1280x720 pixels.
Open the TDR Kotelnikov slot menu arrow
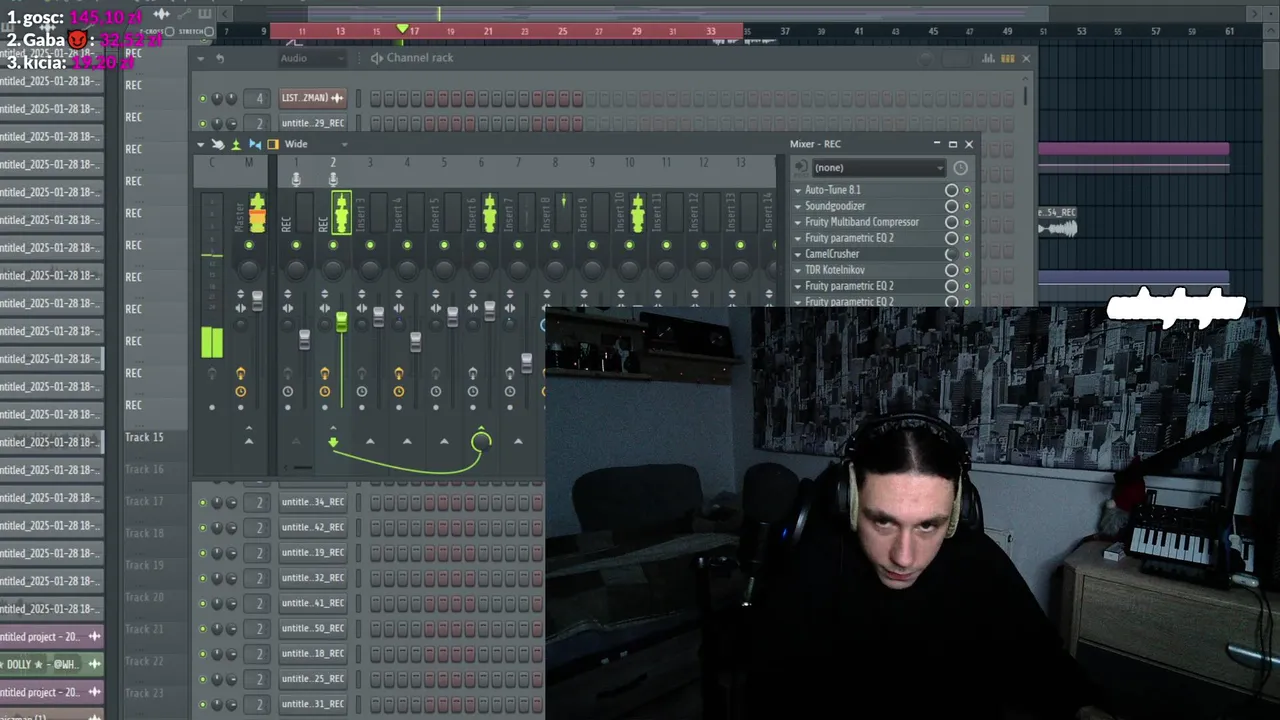point(798,270)
